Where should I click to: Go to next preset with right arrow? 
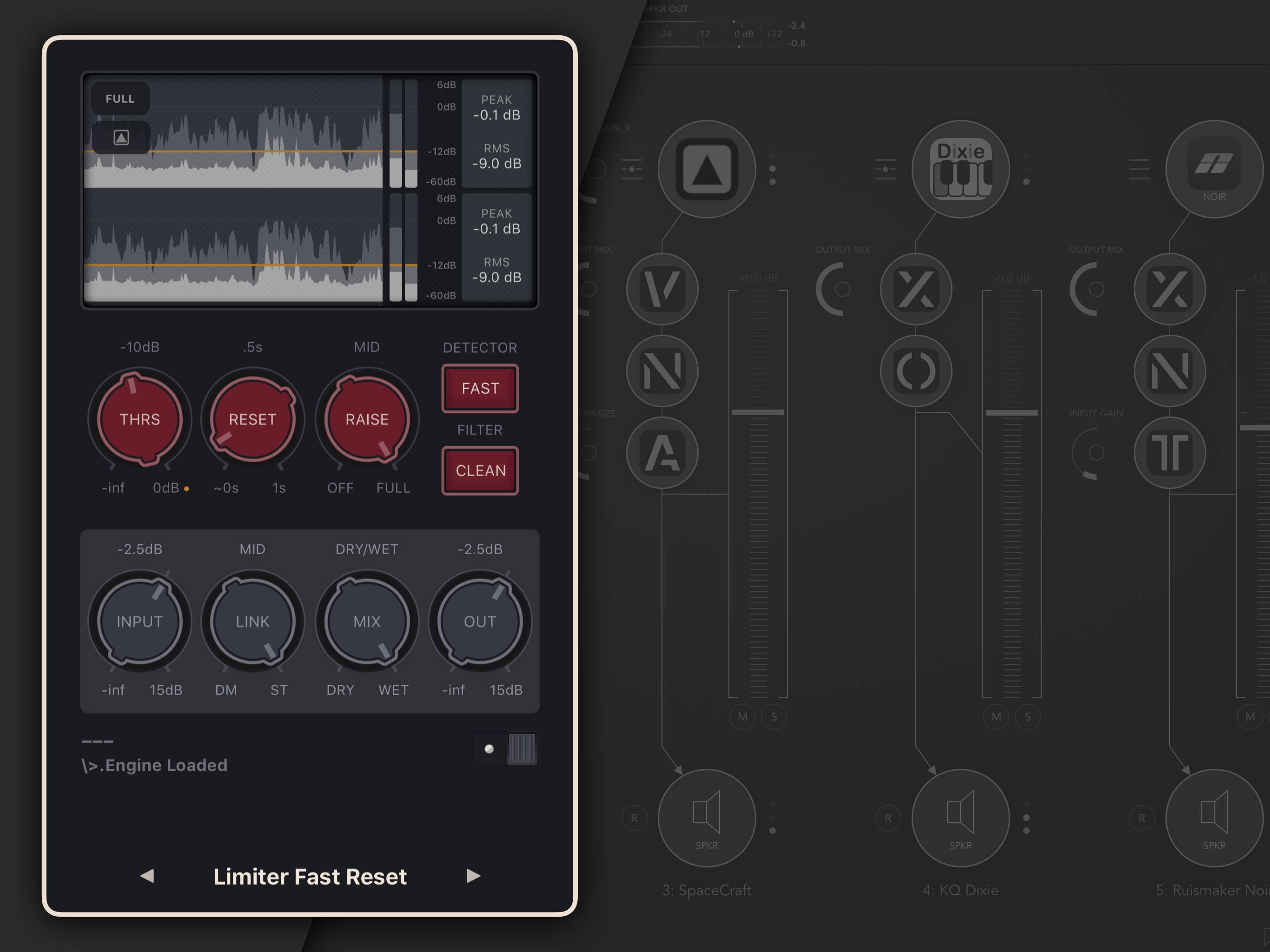click(473, 876)
